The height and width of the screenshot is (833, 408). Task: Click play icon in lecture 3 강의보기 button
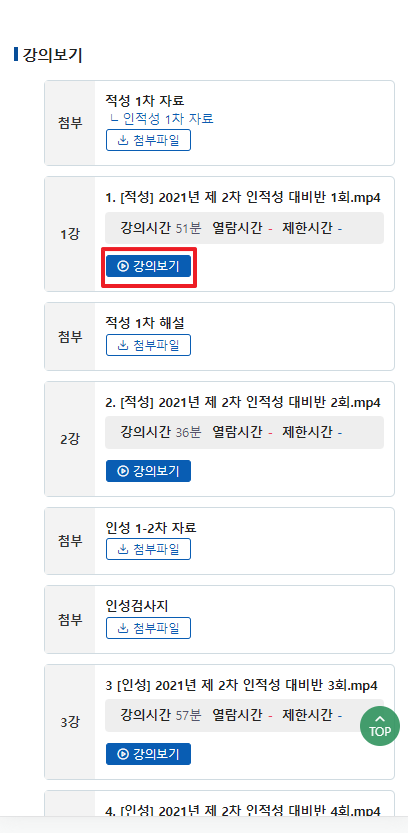point(123,754)
